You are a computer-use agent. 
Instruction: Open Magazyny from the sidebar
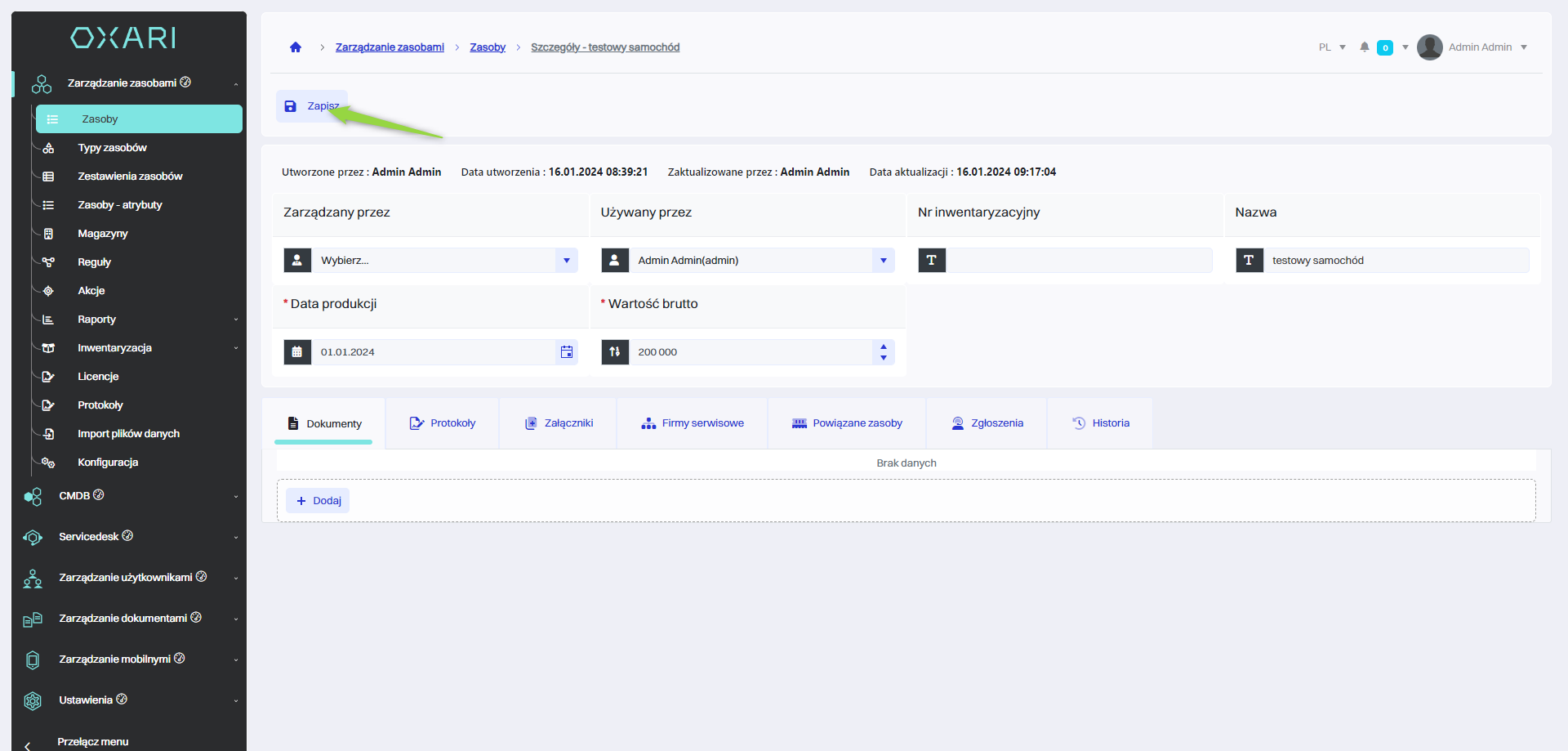coord(102,234)
